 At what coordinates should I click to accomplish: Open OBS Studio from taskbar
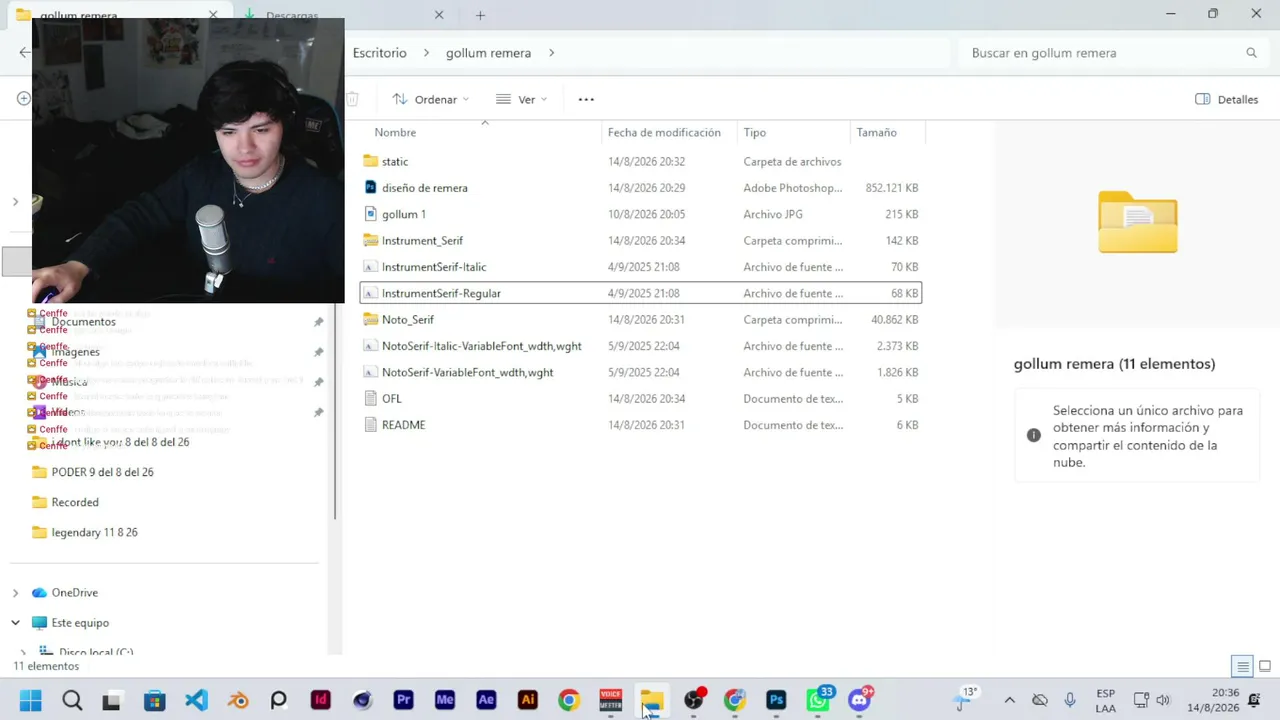[x=693, y=700]
